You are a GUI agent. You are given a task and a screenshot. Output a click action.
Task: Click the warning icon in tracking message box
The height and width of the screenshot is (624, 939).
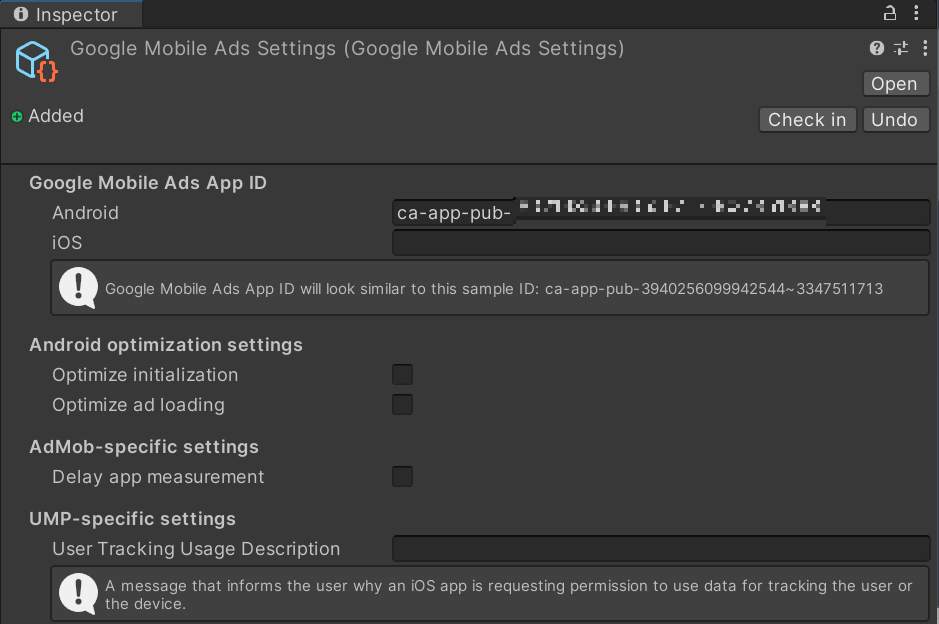pos(78,594)
